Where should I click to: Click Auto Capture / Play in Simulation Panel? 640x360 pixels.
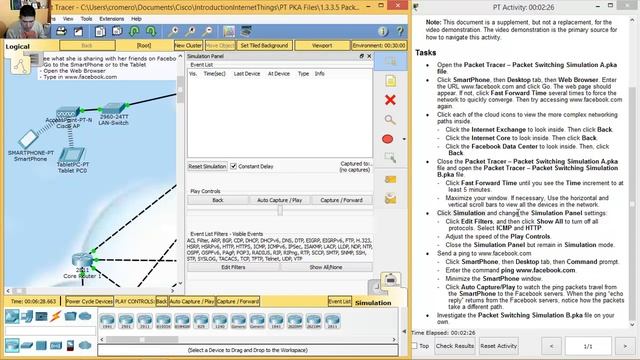[280, 200]
